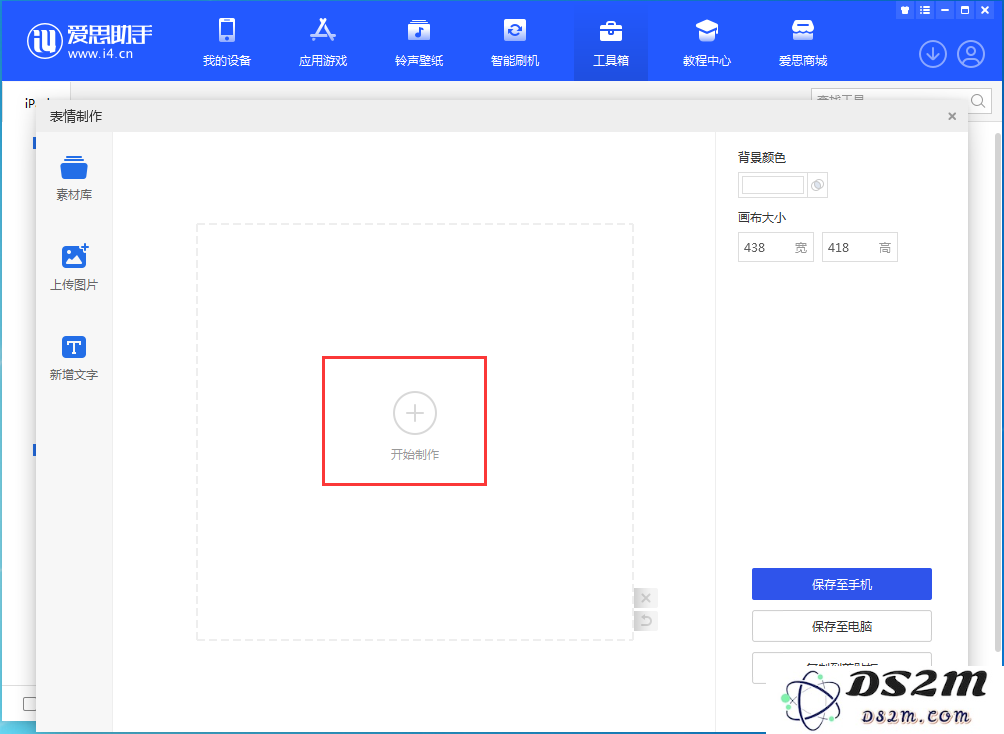
Task: Edit the canvas height field 418
Action: tap(859, 247)
